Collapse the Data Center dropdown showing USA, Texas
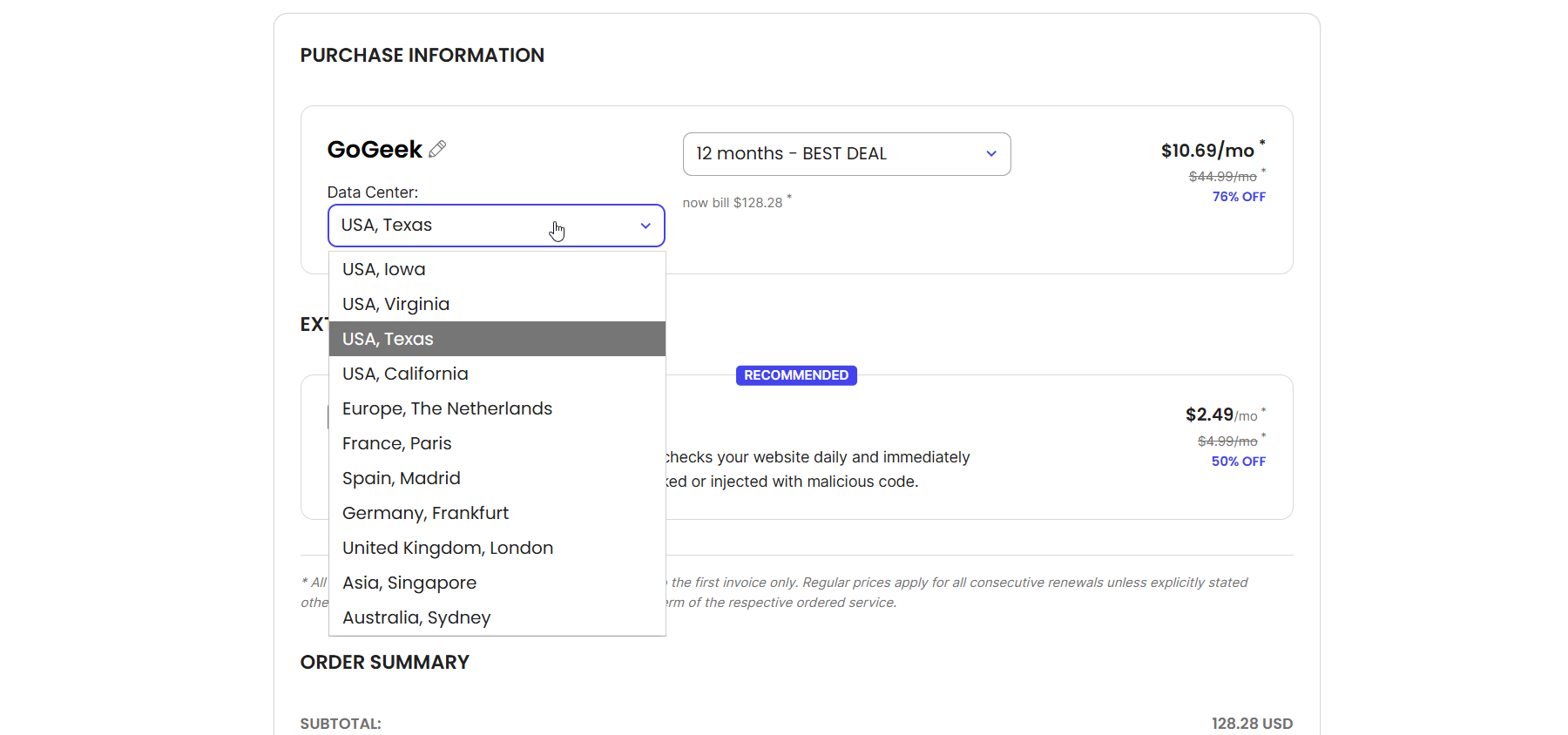 pyautogui.click(x=497, y=226)
